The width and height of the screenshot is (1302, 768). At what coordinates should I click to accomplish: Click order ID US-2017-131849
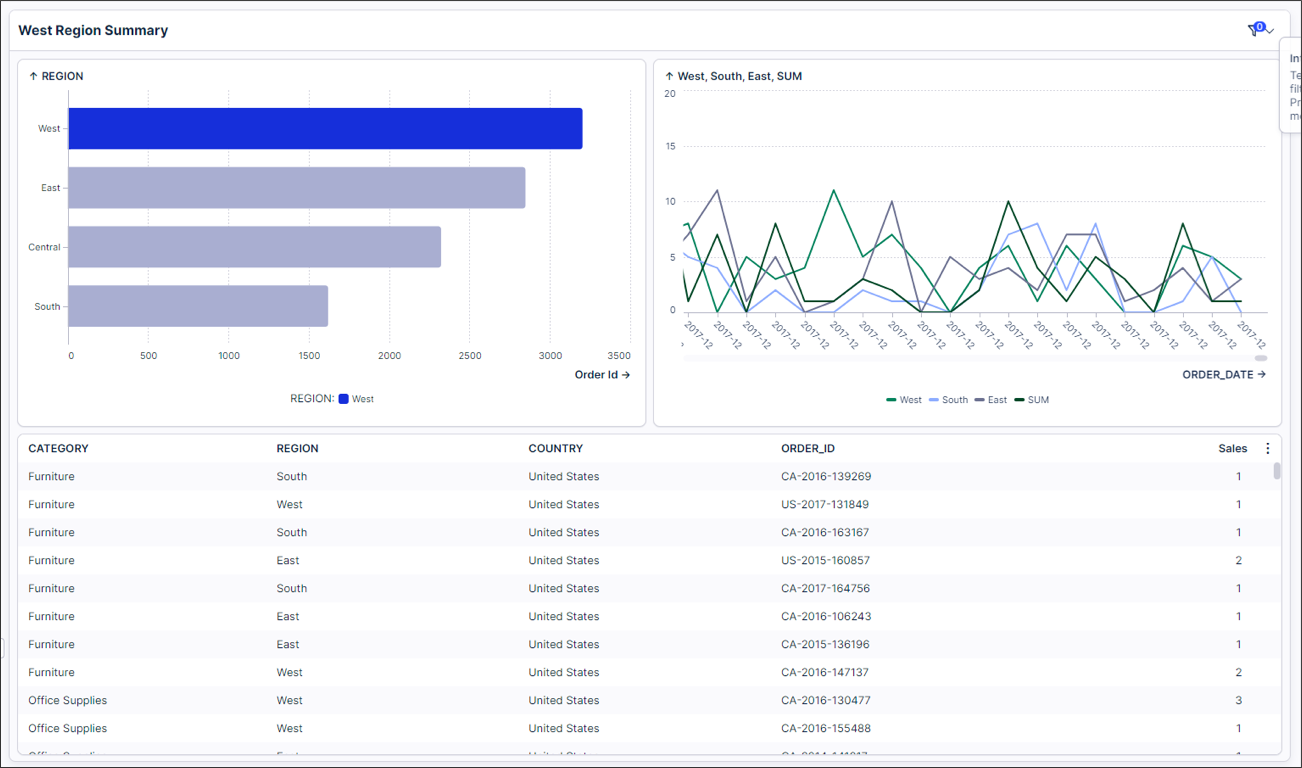tap(825, 505)
